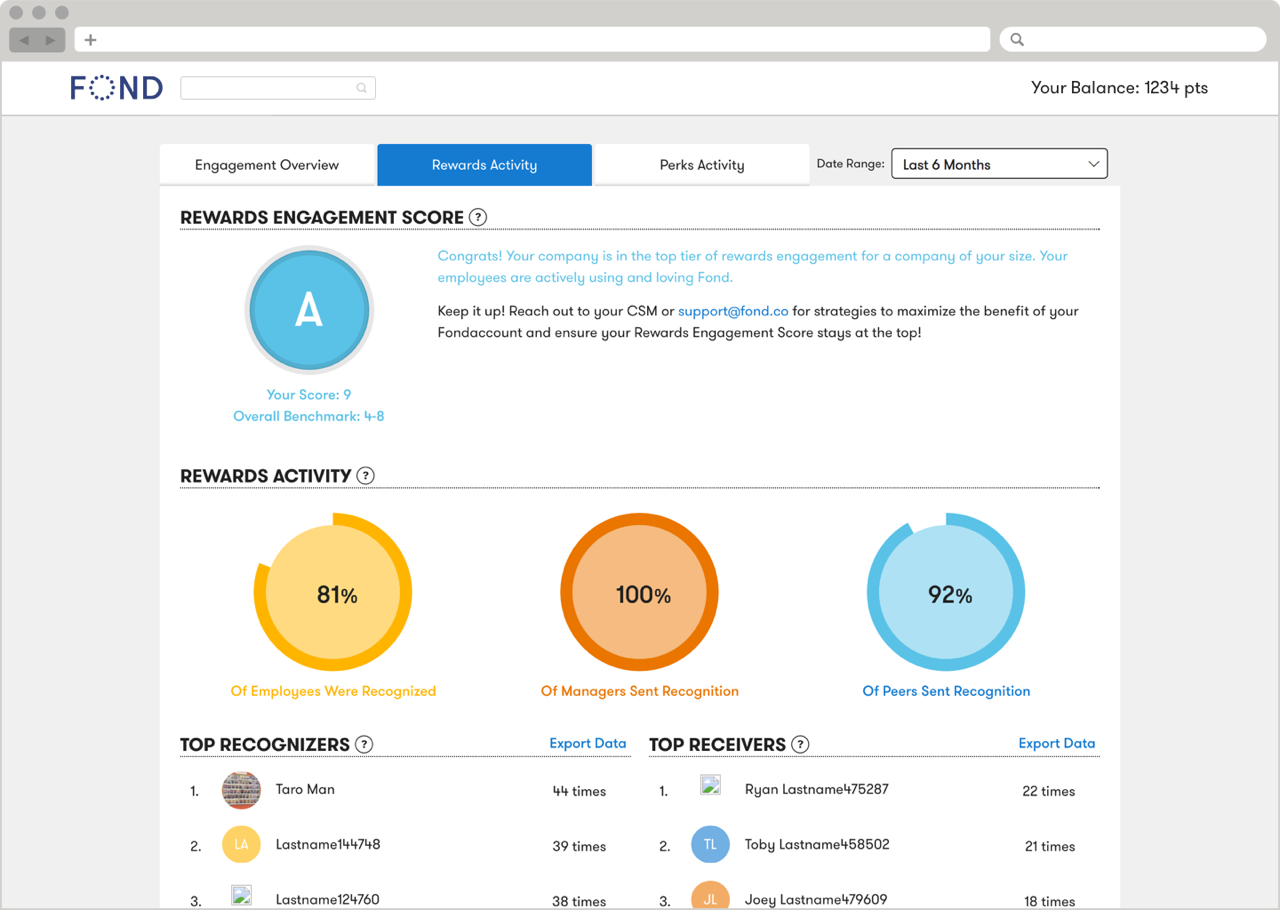Click '39 times' count
This screenshot has height=910, width=1280.
click(x=580, y=846)
